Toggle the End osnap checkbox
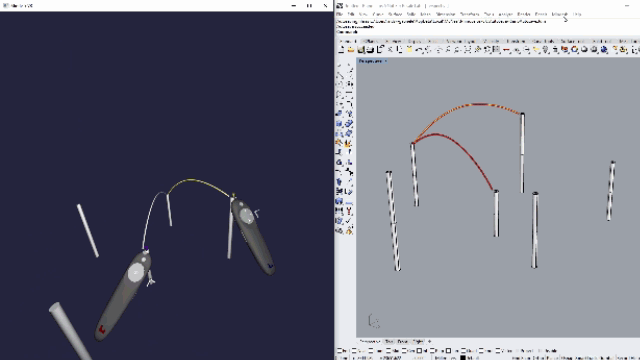 point(340,351)
